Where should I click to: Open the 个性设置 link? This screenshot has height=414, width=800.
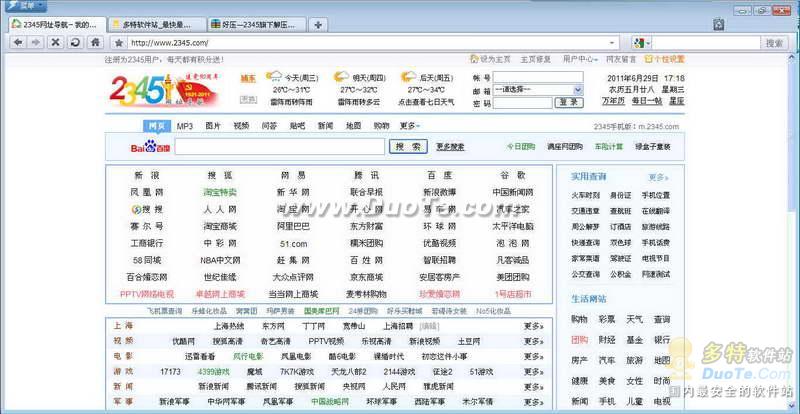pos(664,59)
